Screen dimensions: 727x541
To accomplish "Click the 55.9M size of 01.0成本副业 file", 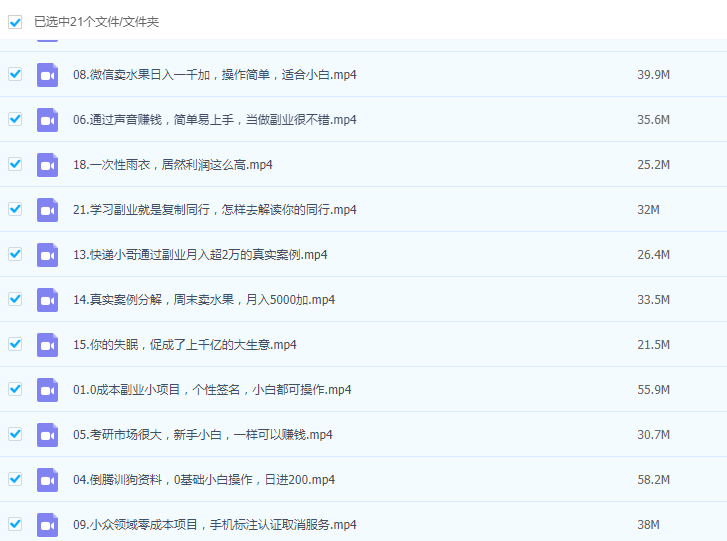I will [653, 390].
